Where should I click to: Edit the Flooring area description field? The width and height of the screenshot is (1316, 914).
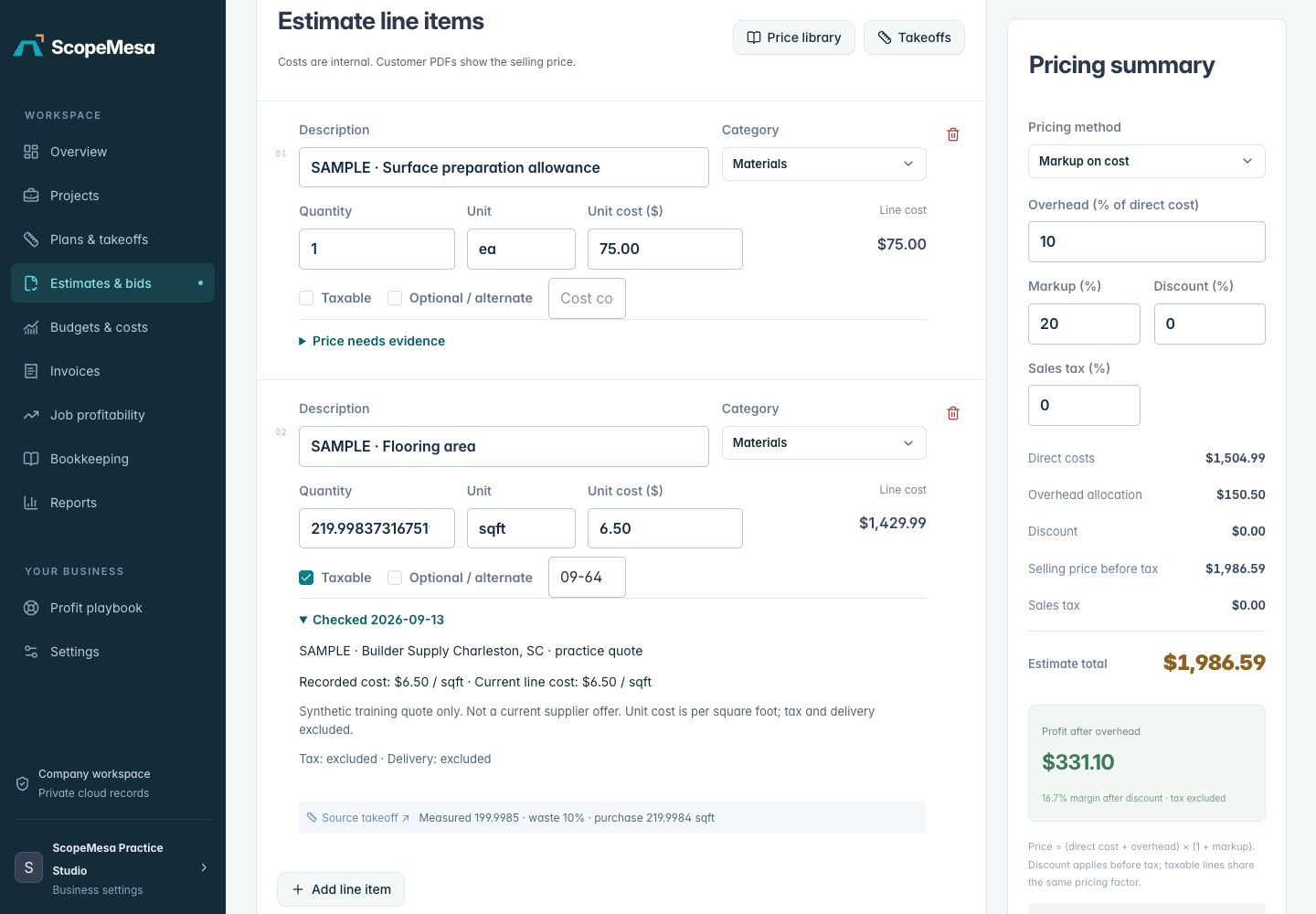[504, 446]
